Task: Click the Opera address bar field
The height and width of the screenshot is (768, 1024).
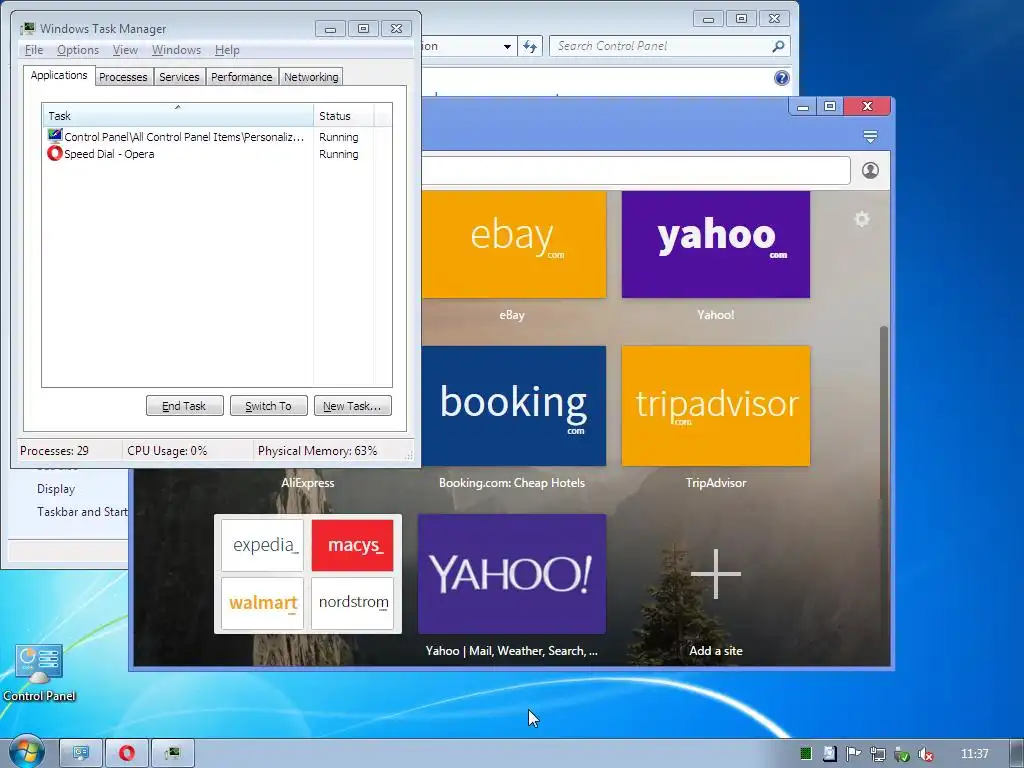Action: [635, 170]
